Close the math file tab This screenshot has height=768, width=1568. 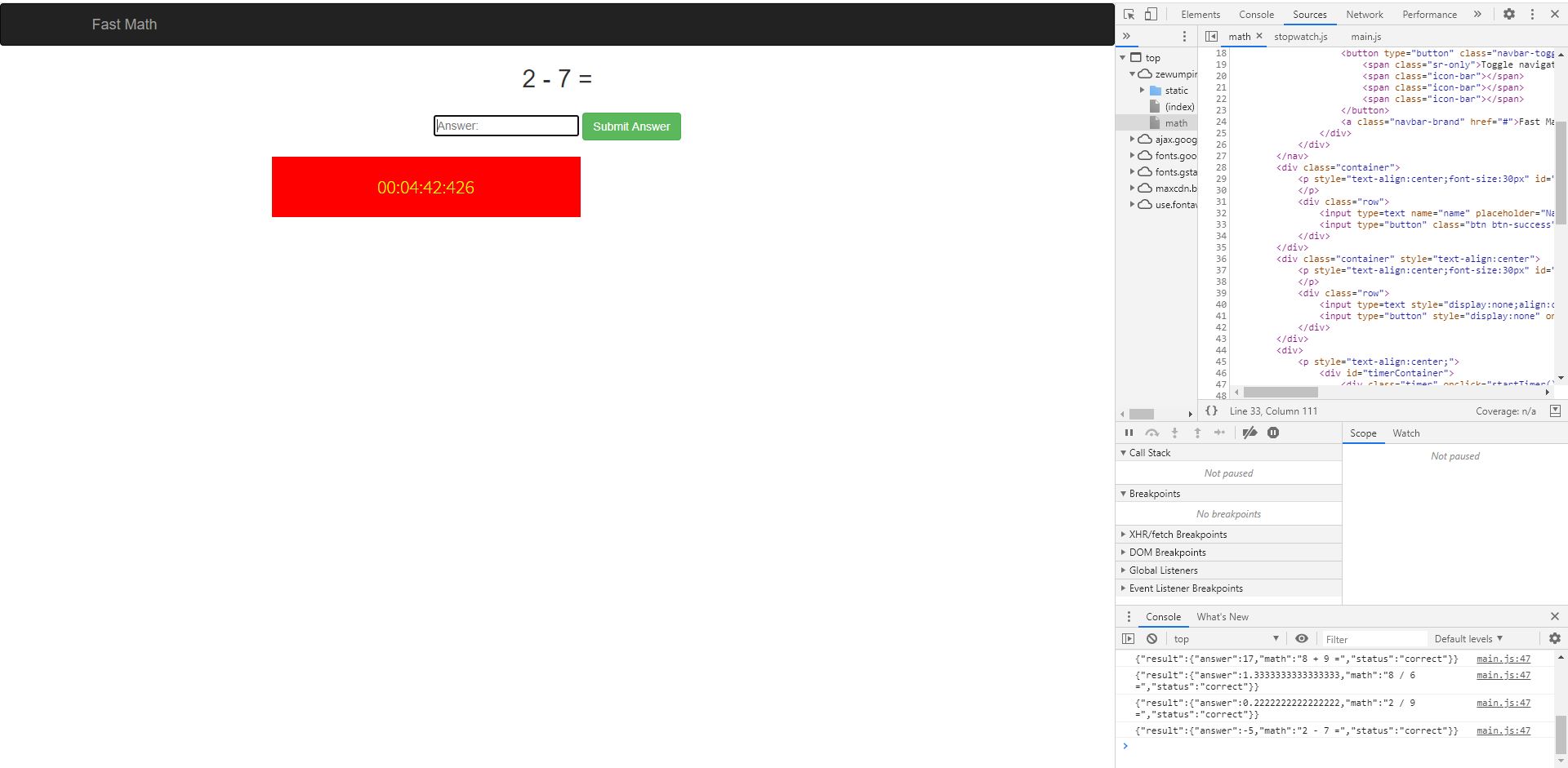click(1259, 36)
